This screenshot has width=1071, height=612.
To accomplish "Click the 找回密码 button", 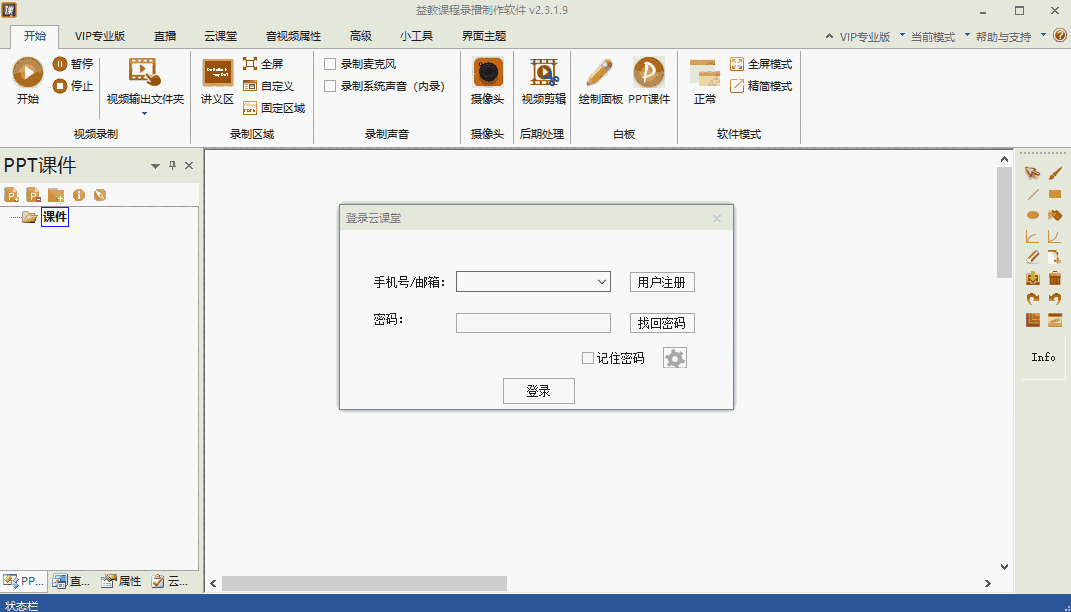I will click(661, 323).
